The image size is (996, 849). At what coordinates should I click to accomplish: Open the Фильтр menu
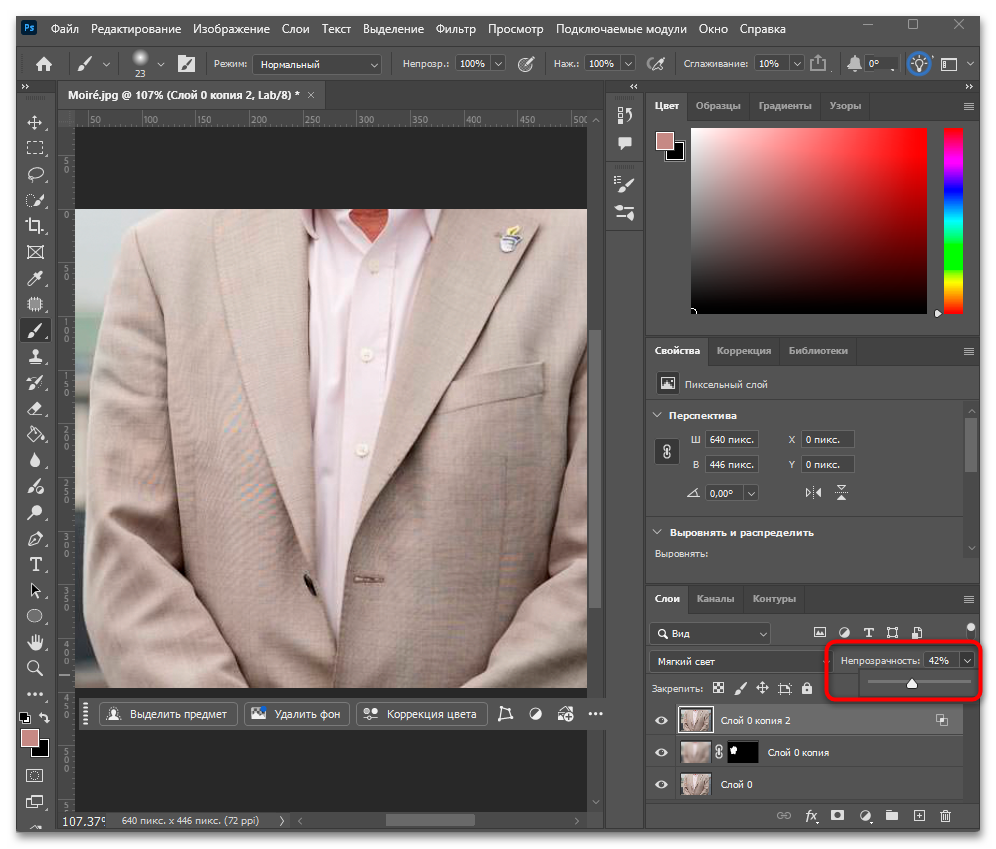tap(455, 29)
